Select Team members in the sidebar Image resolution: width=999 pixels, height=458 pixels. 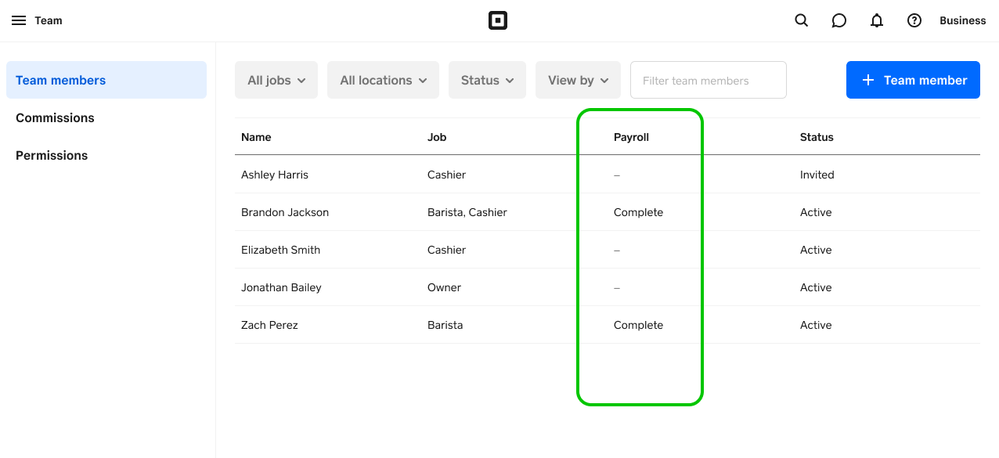[106, 80]
